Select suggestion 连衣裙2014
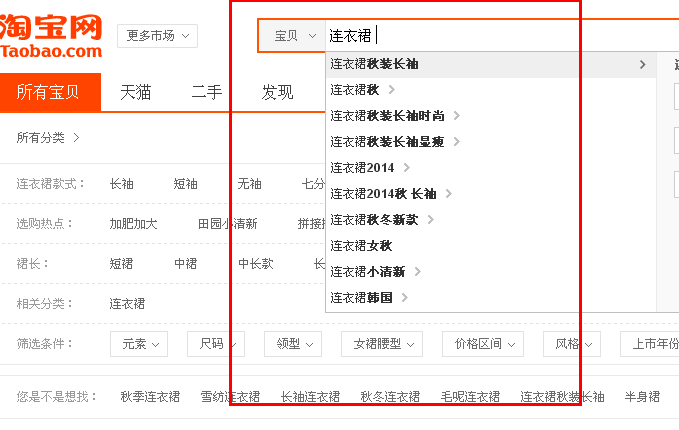 pyautogui.click(x=362, y=168)
